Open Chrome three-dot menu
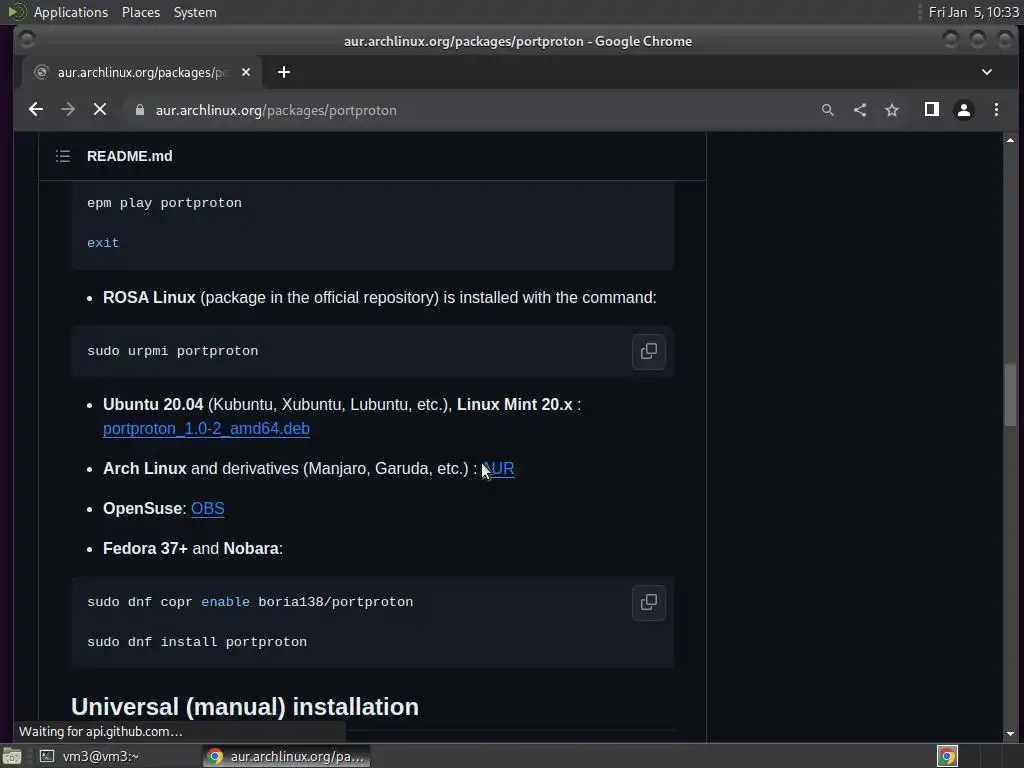Screen dimensions: 1024x768 (996, 110)
